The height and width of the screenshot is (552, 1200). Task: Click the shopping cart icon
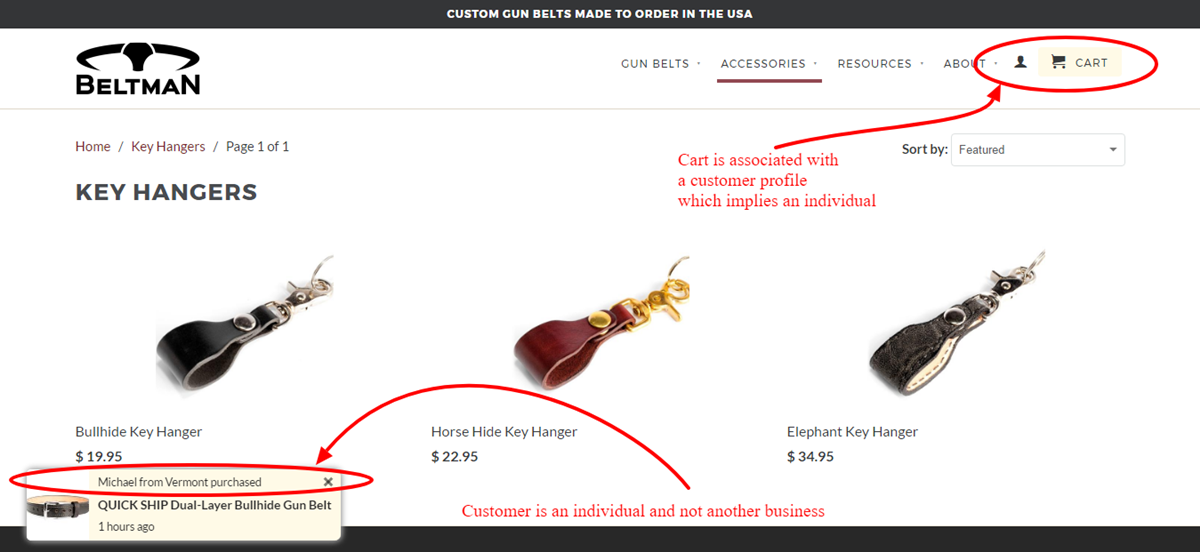click(1058, 62)
